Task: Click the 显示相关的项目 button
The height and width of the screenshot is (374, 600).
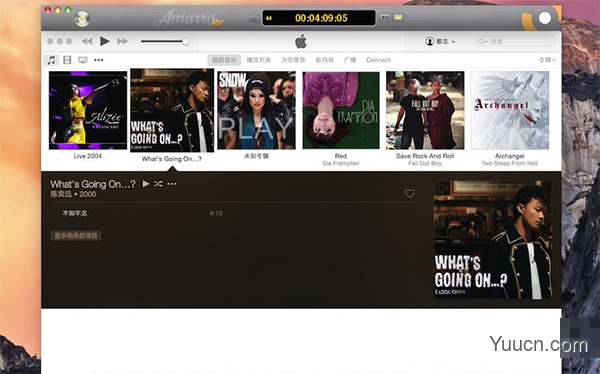Action: [76, 236]
